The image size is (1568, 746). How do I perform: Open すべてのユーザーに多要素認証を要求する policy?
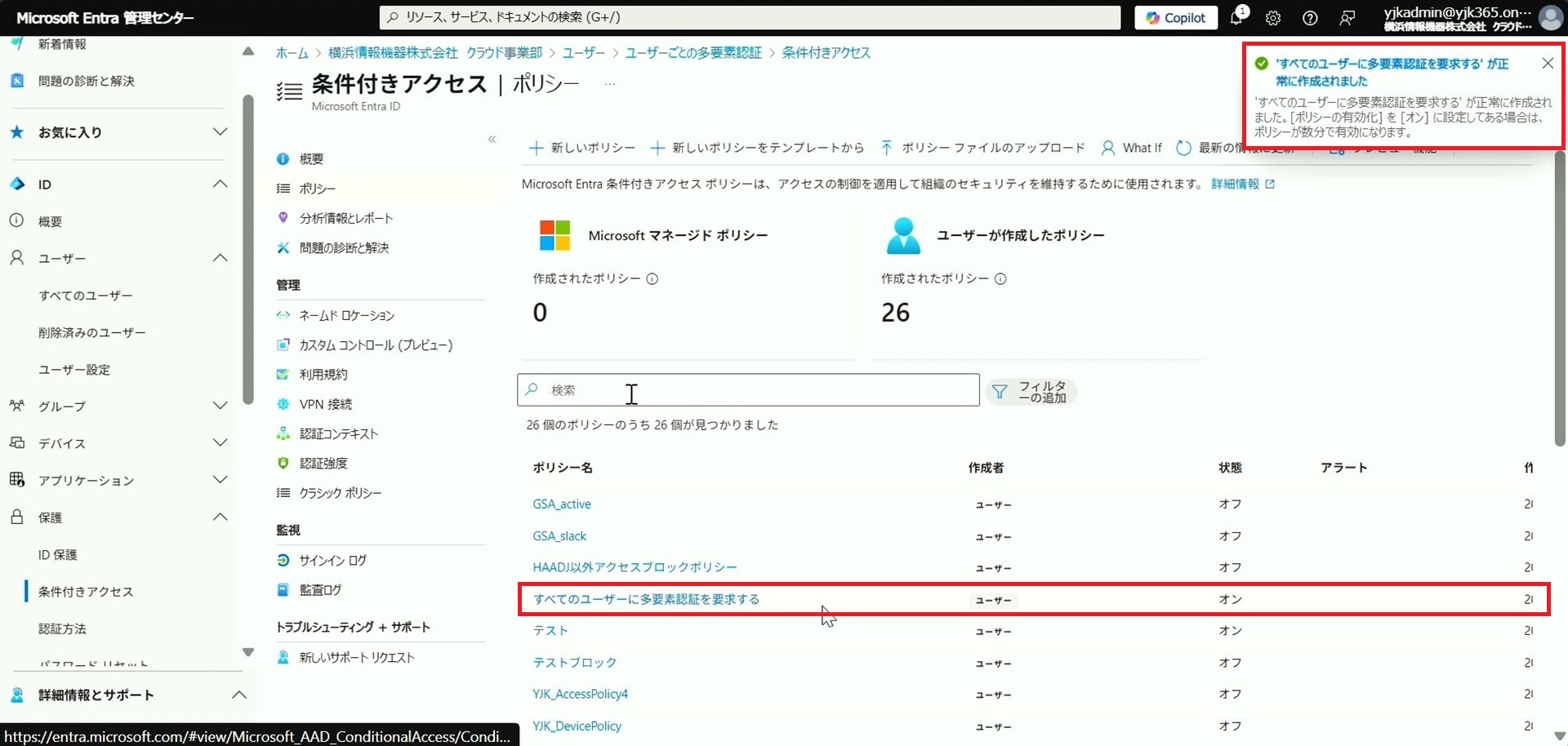point(646,599)
